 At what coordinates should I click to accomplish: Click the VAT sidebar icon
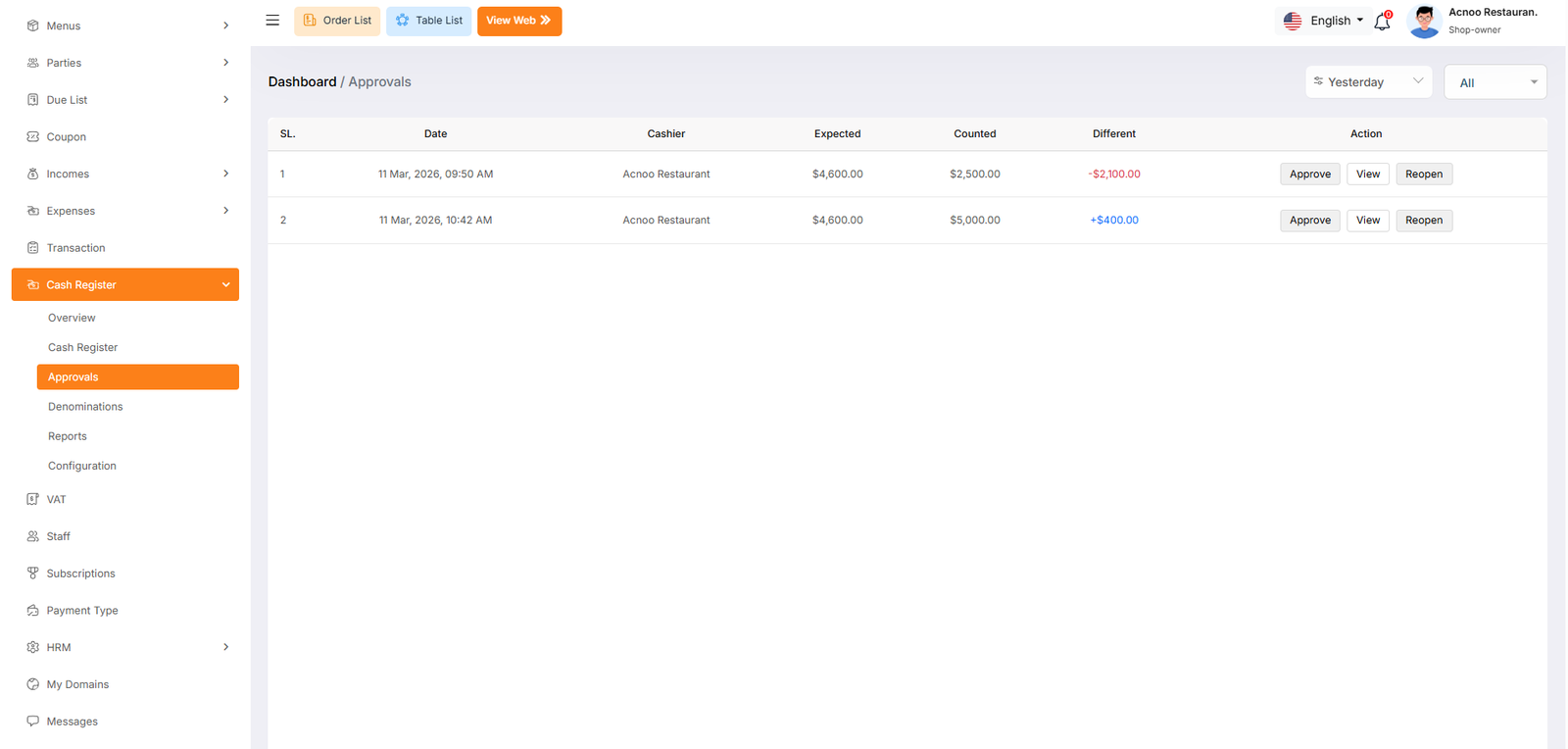tap(33, 499)
